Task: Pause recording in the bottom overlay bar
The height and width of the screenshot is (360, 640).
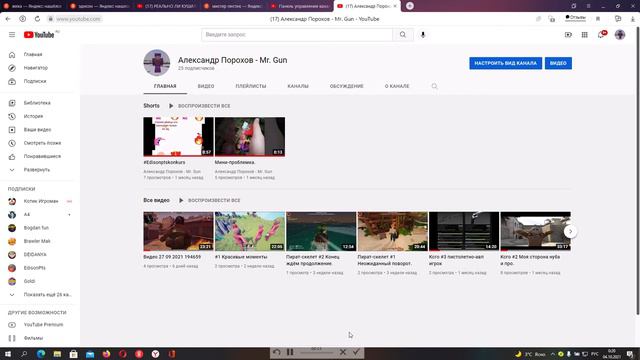Action: click(x=290, y=352)
